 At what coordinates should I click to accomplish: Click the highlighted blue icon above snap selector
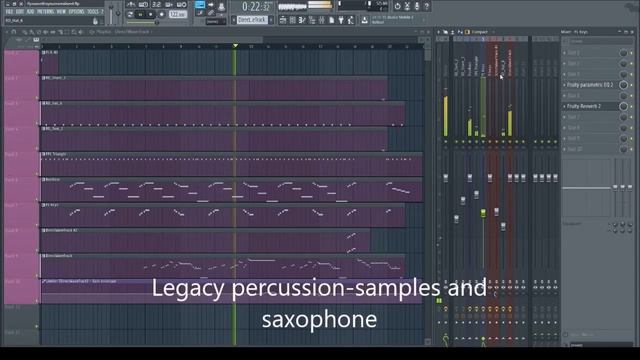200,5
